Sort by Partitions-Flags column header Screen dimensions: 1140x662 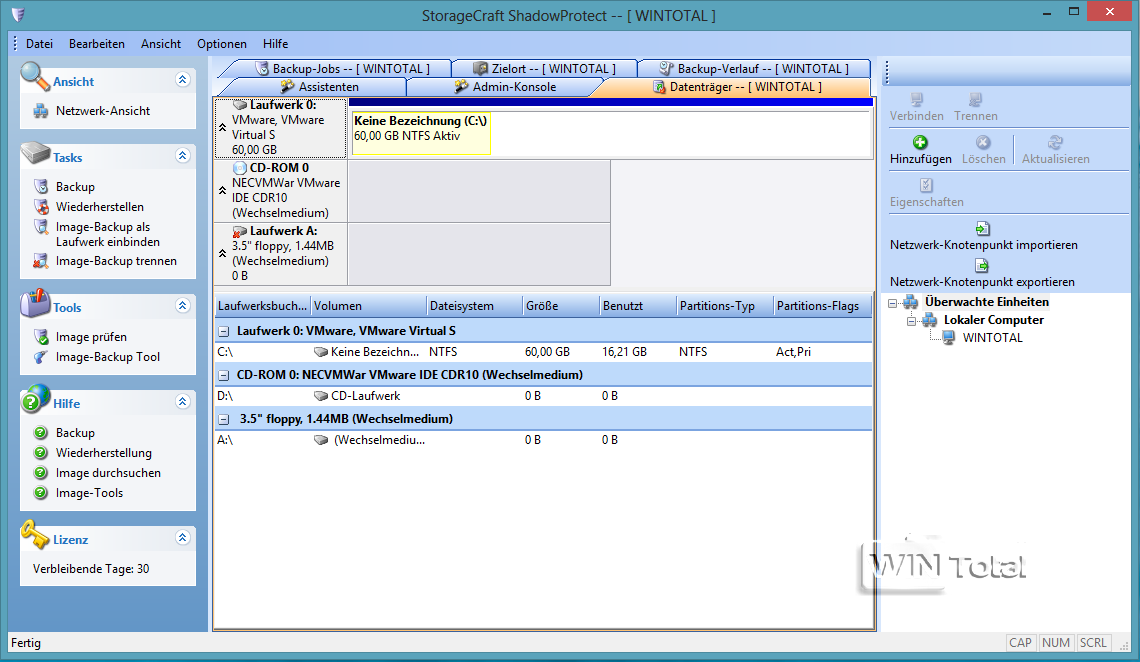click(x=822, y=306)
